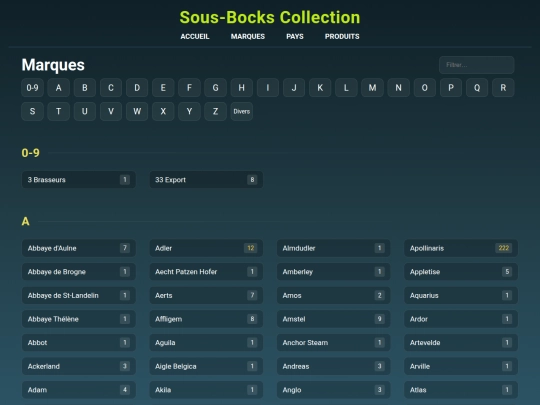Select letter C in the alphabet bar
The height and width of the screenshot is (405, 540).
111,88
